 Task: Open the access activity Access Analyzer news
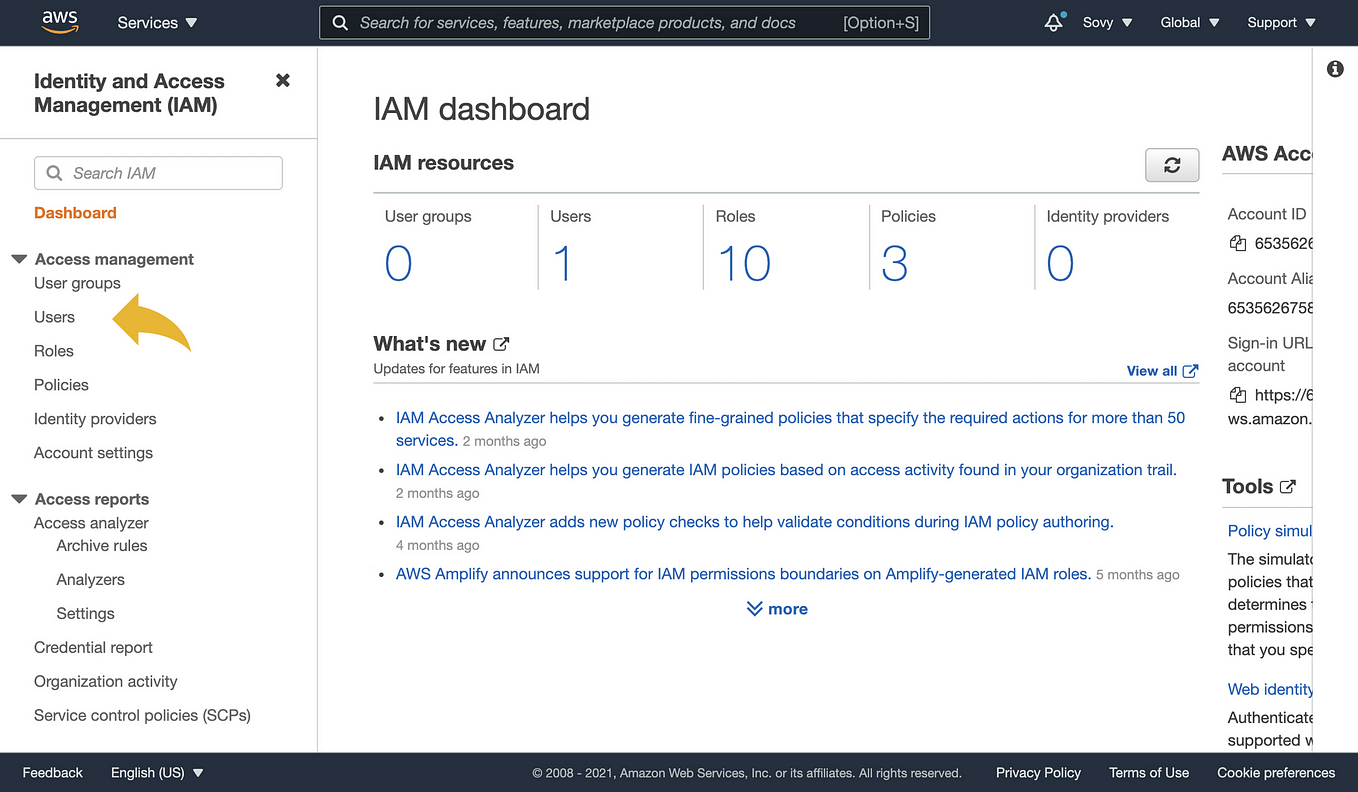786,470
